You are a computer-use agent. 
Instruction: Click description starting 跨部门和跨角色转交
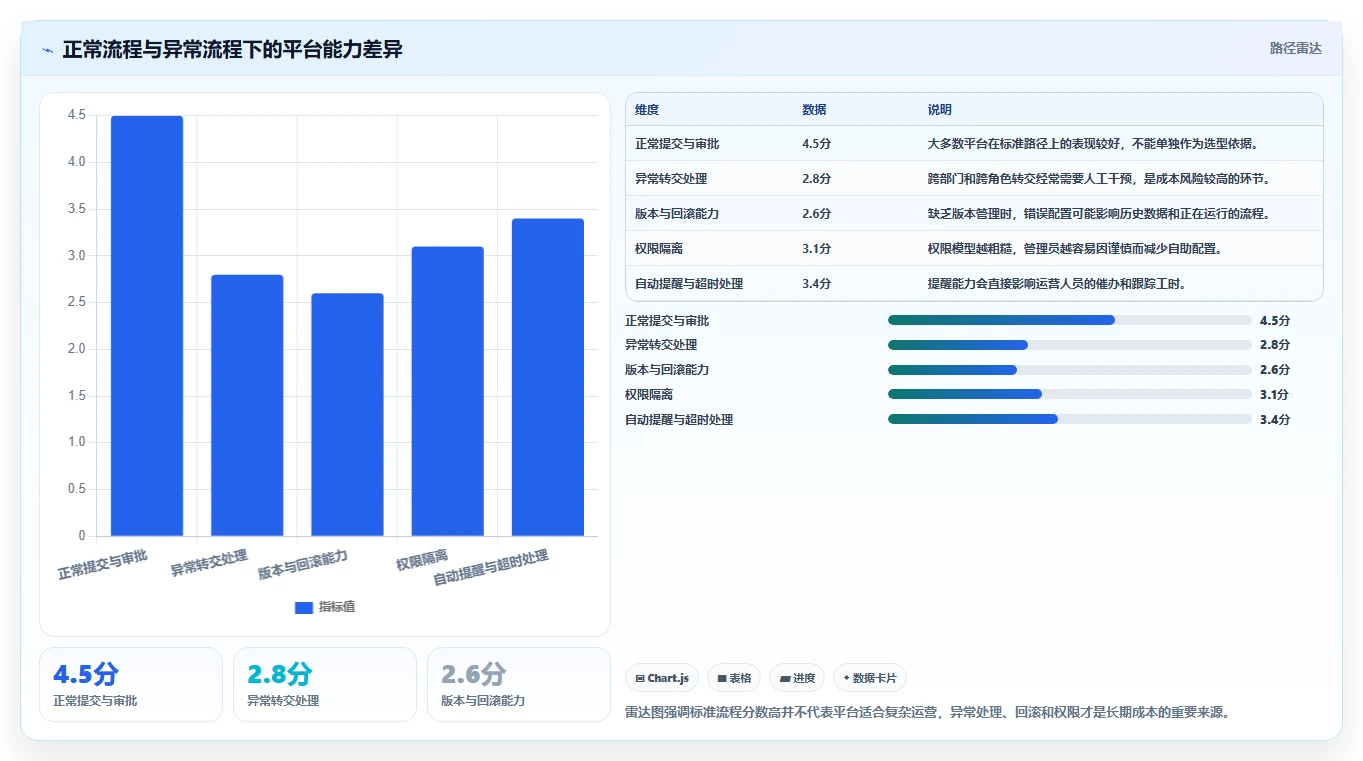[x=1098, y=179]
